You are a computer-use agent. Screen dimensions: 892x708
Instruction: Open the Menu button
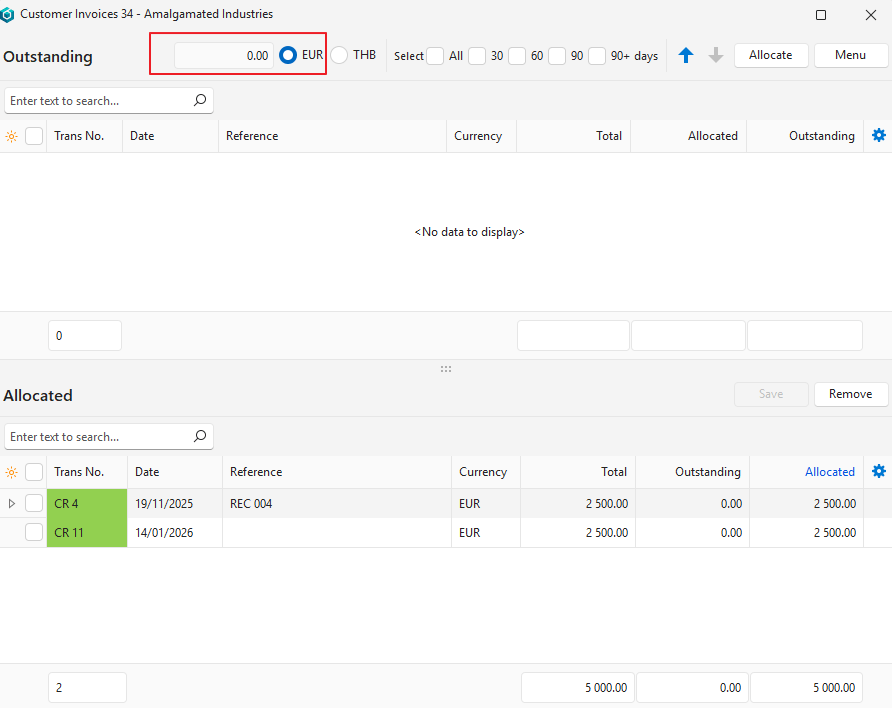tap(850, 55)
